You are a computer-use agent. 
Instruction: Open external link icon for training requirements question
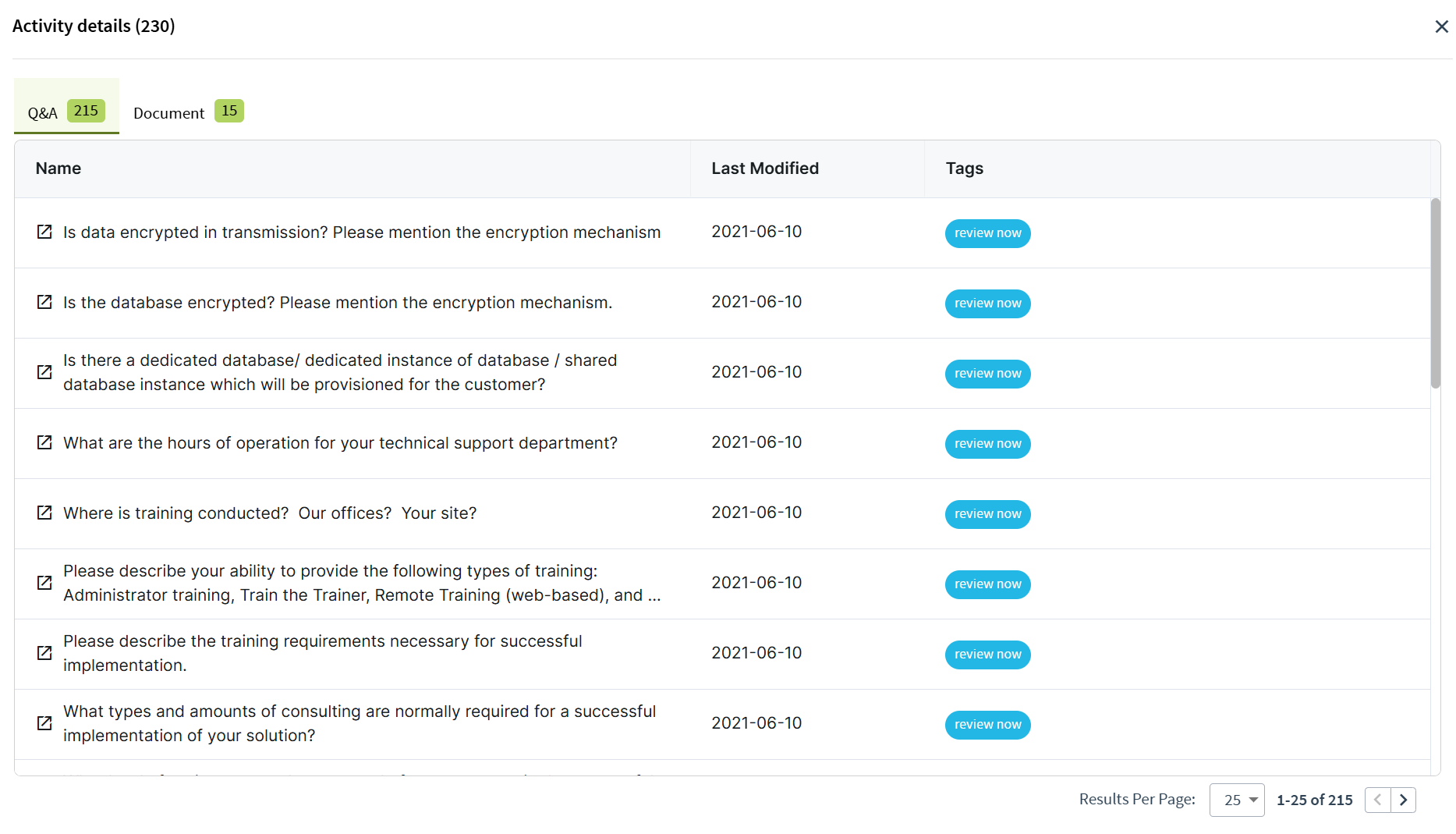pos(44,653)
